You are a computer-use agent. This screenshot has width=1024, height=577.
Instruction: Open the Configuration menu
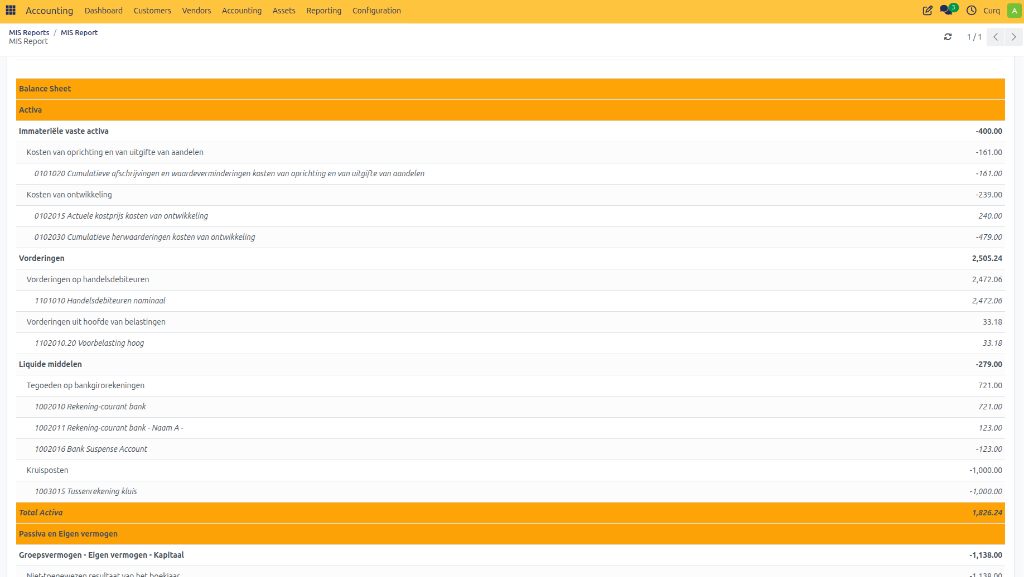click(377, 10)
